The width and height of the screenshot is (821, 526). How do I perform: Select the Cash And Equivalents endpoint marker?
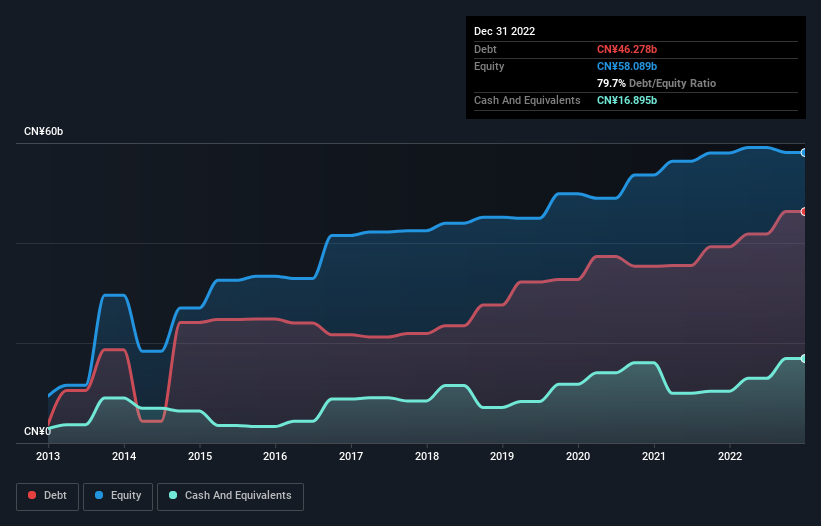804,359
